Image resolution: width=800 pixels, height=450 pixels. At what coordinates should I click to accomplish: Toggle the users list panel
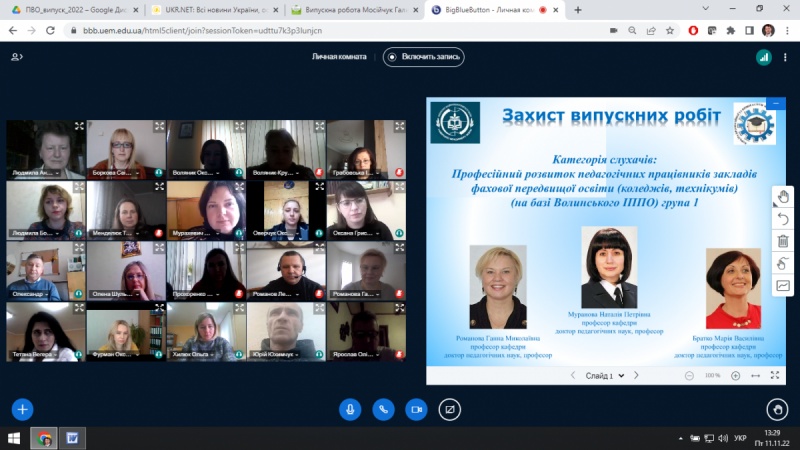click(17, 57)
